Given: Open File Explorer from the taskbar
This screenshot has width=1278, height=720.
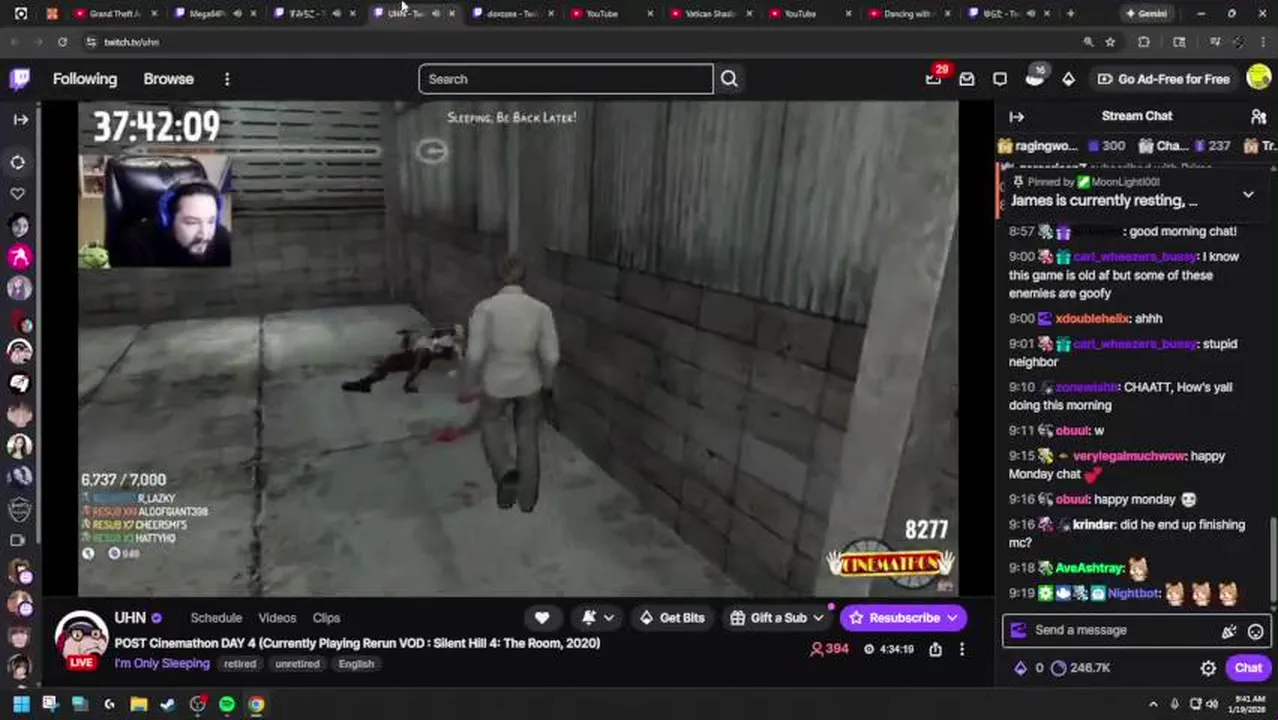Looking at the screenshot, I should [x=139, y=704].
